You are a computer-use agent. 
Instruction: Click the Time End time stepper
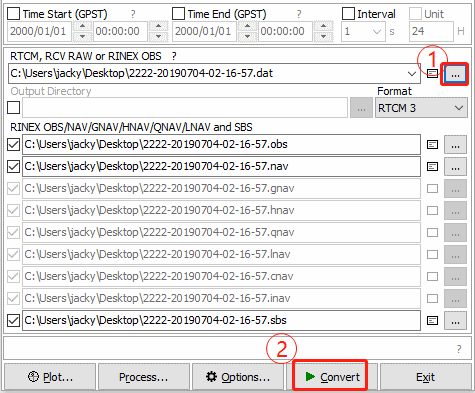point(323,31)
